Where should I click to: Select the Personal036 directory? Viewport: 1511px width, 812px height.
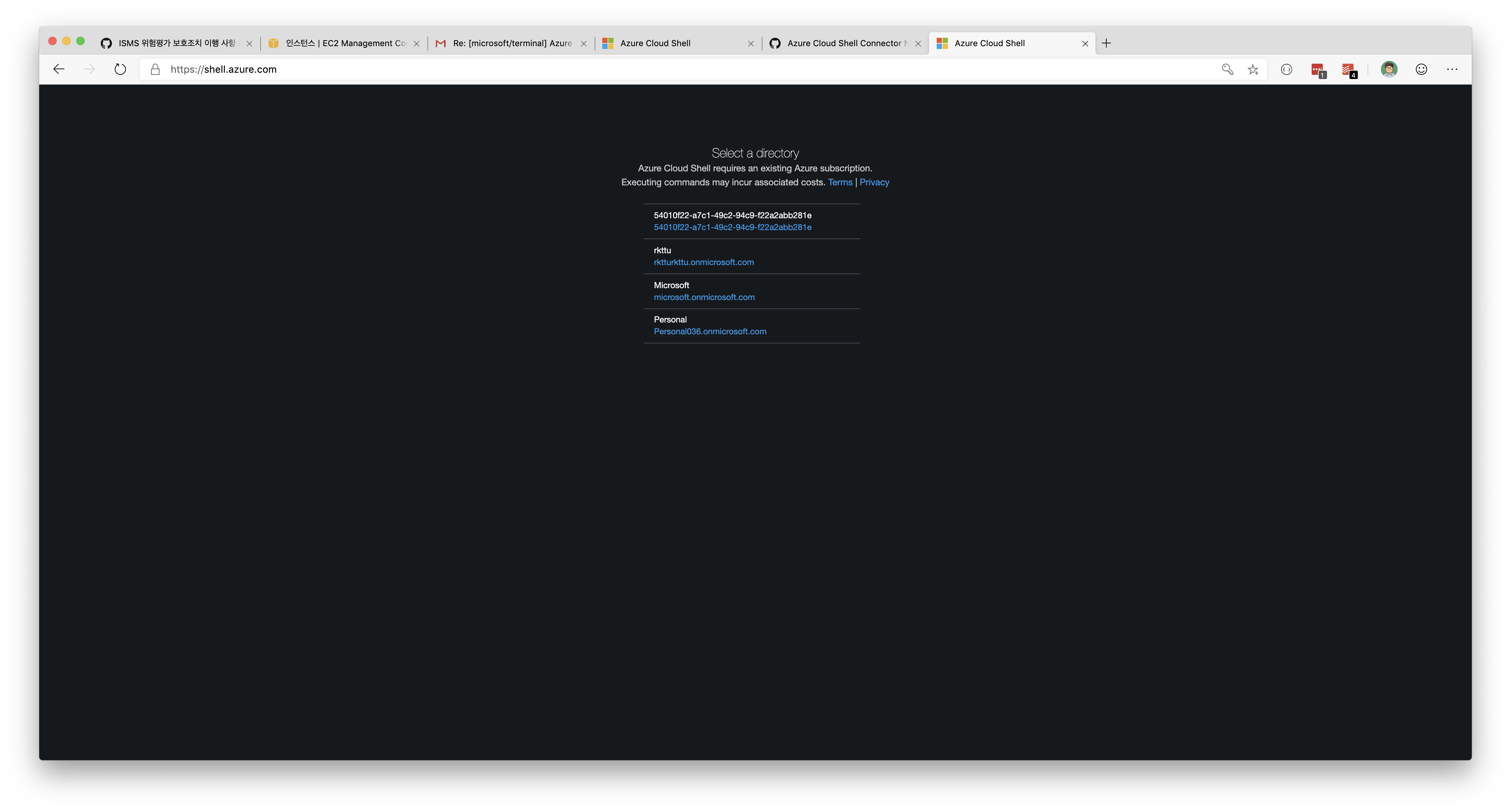coord(710,331)
